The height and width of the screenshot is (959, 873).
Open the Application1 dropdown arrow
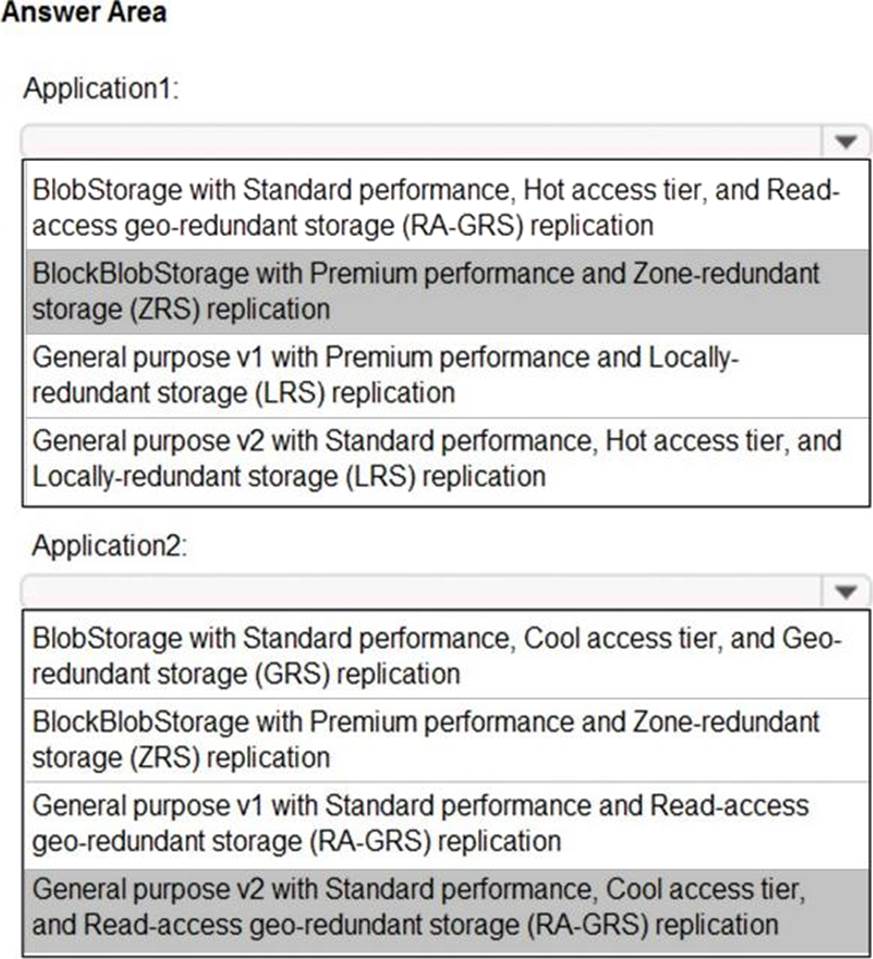point(846,142)
